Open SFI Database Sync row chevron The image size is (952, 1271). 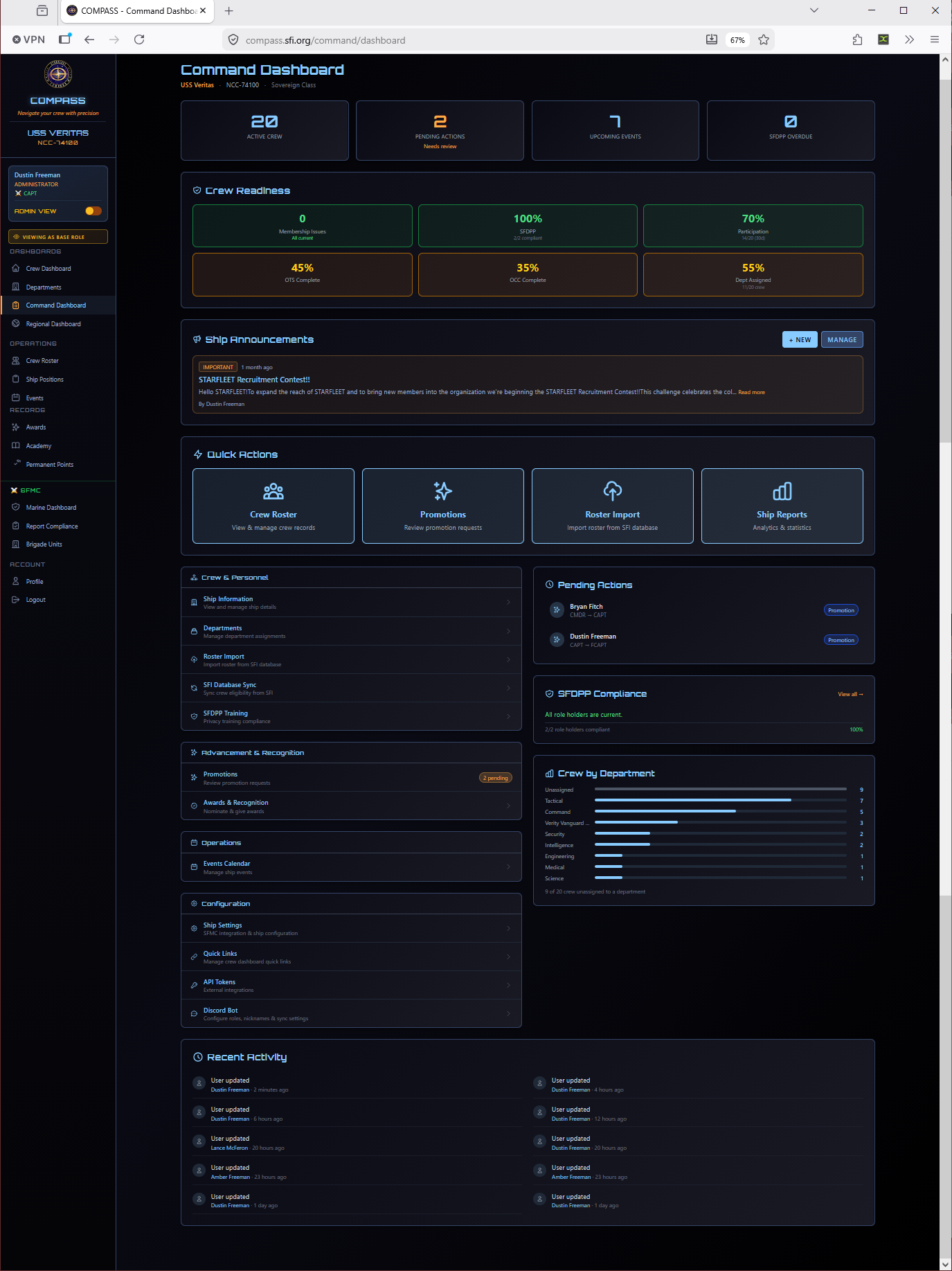point(509,688)
